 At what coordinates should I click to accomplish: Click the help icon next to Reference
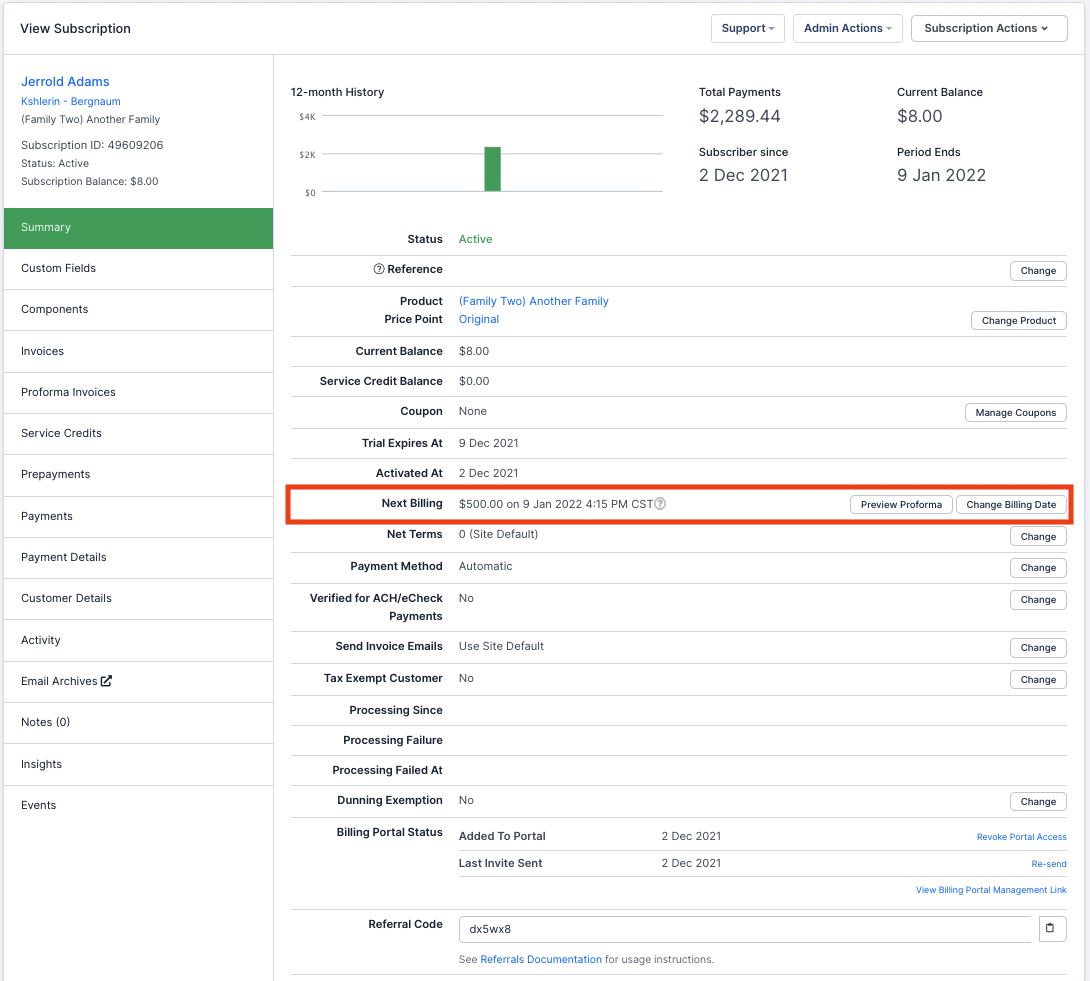(379, 269)
